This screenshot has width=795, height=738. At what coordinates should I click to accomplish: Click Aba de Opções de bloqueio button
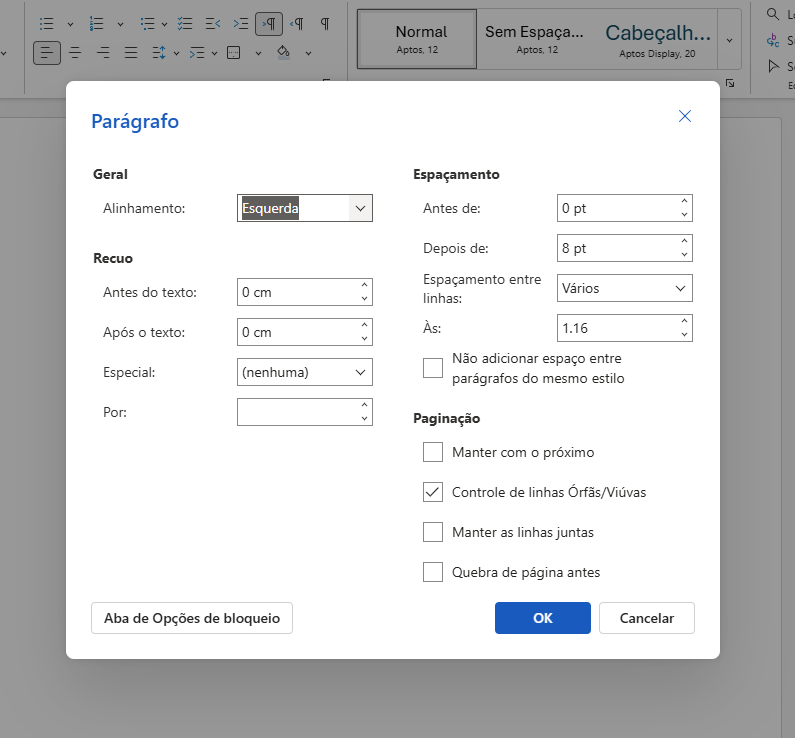[192, 618]
